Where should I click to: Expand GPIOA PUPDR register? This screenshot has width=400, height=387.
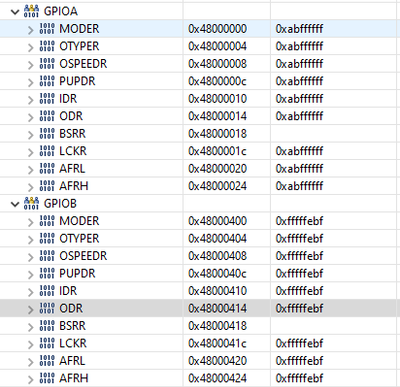pos(31,82)
